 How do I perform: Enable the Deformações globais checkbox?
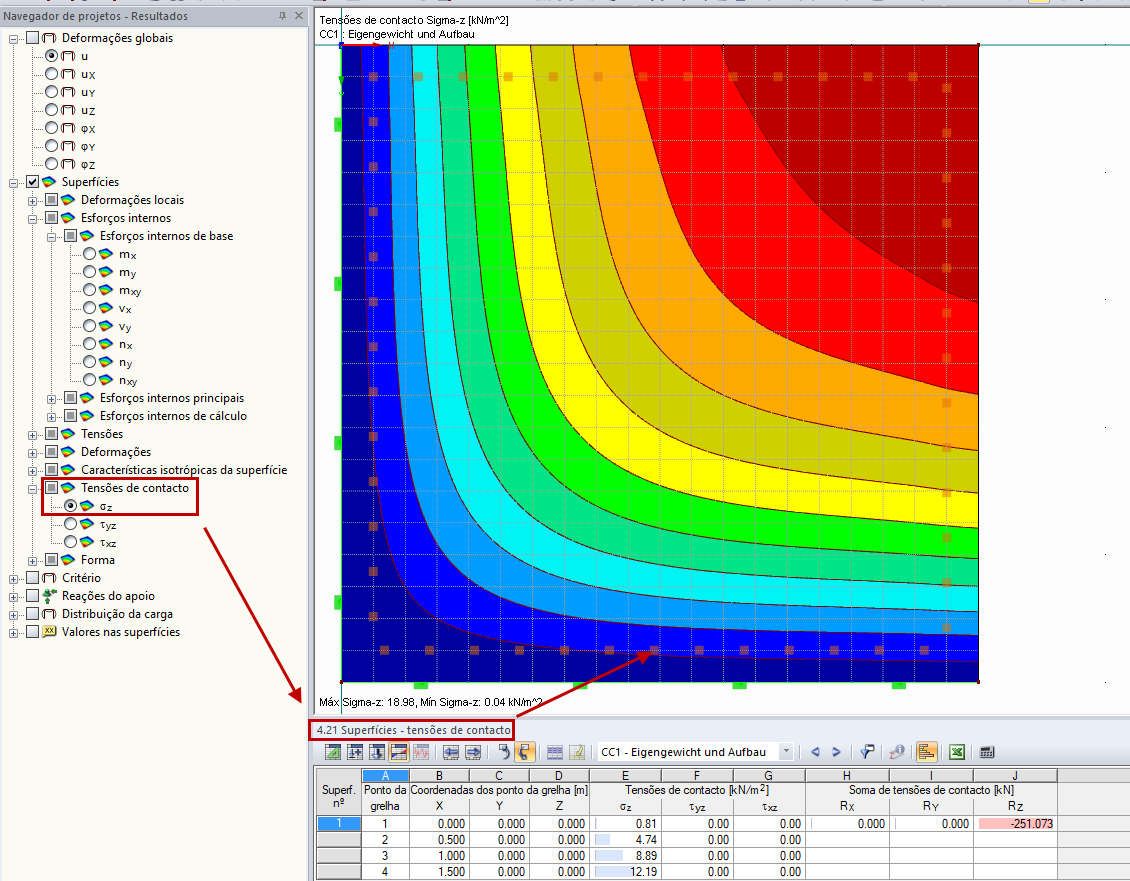pos(32,37)
